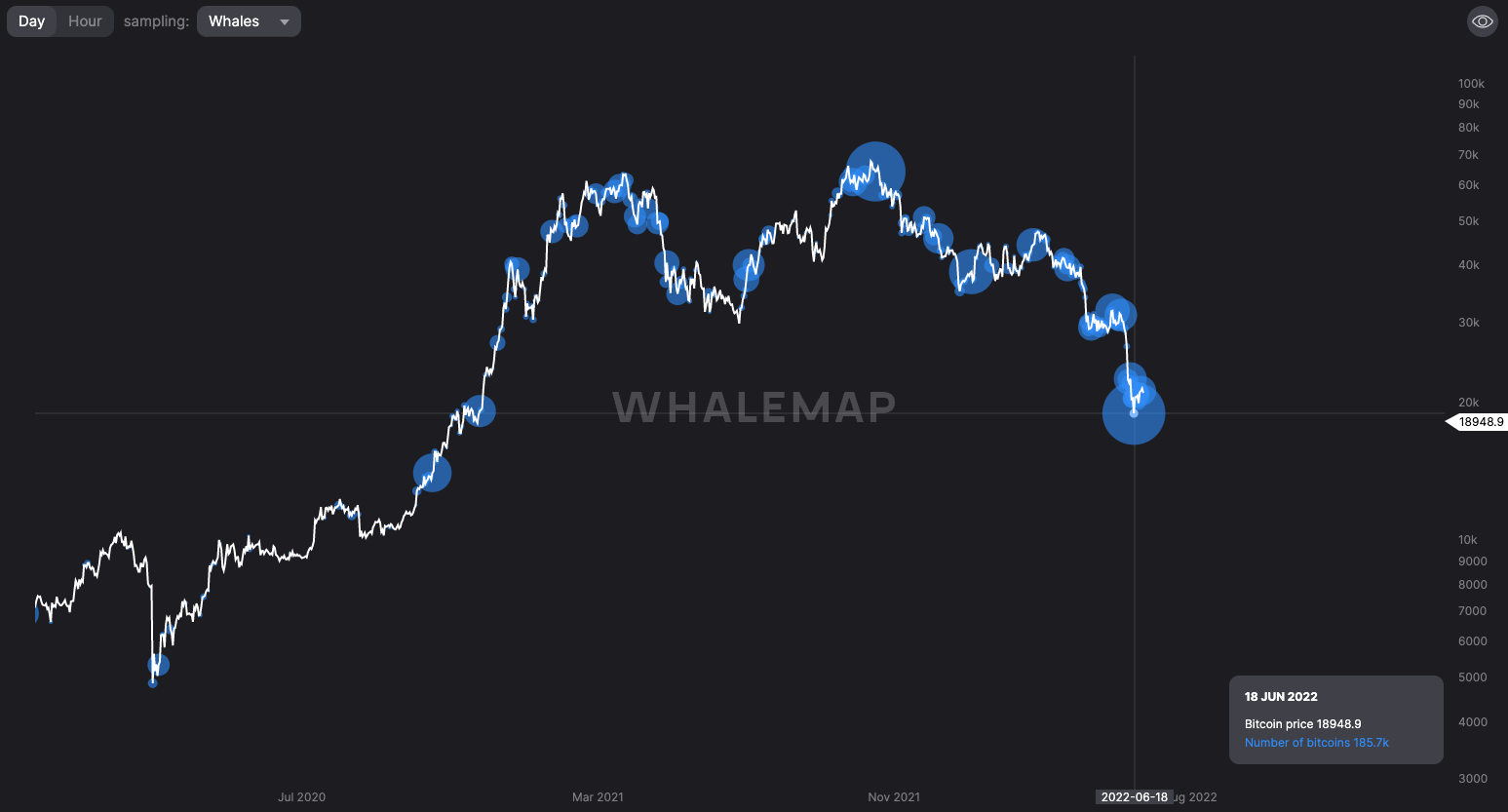This screenshot has height=812, width=1508.
Task: Click the whale bubble near the 15k level
Action: 432,473
